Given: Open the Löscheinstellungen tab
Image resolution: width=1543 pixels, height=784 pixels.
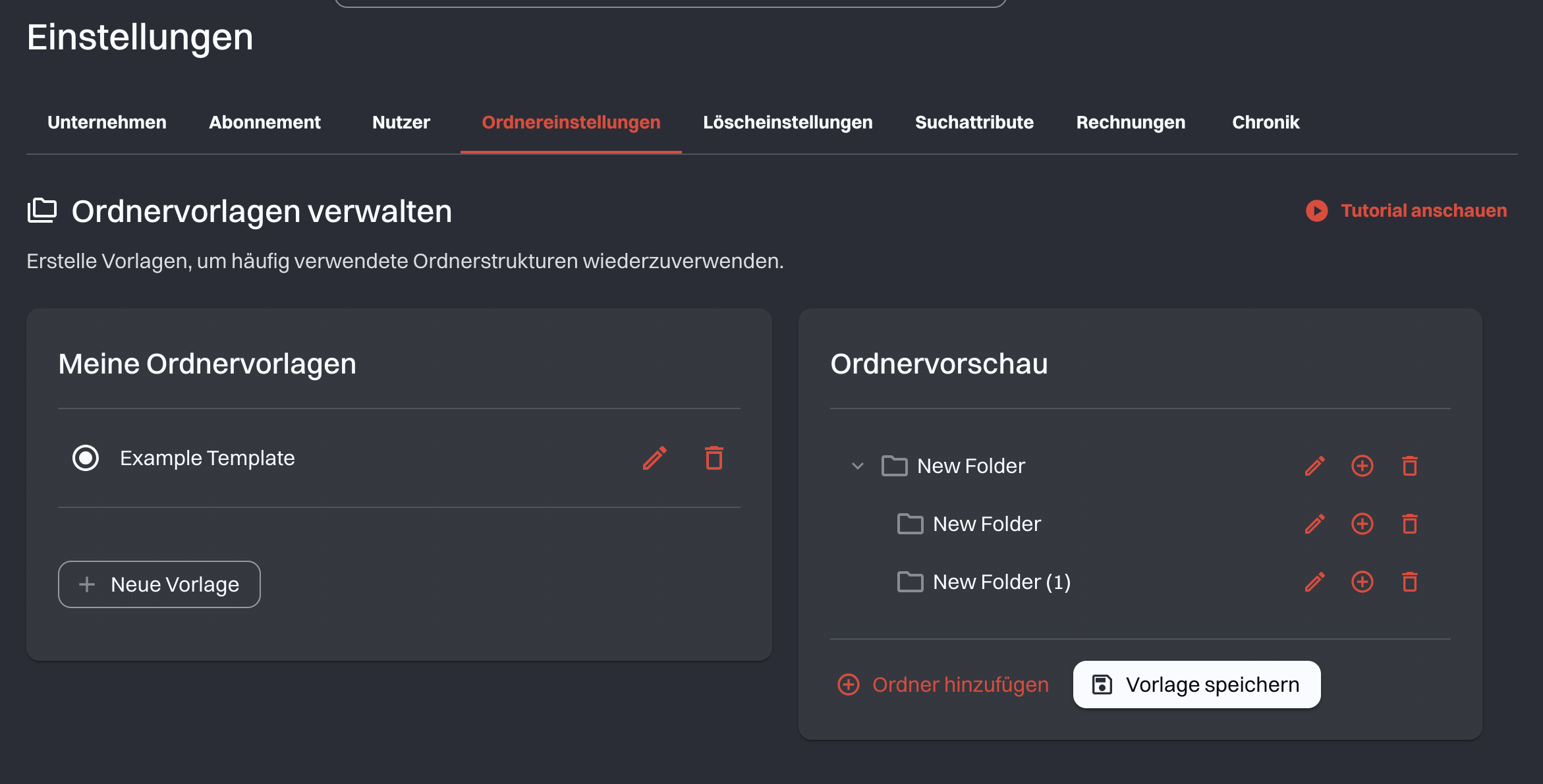Looking at the screenshot, I should coord(787,123).
